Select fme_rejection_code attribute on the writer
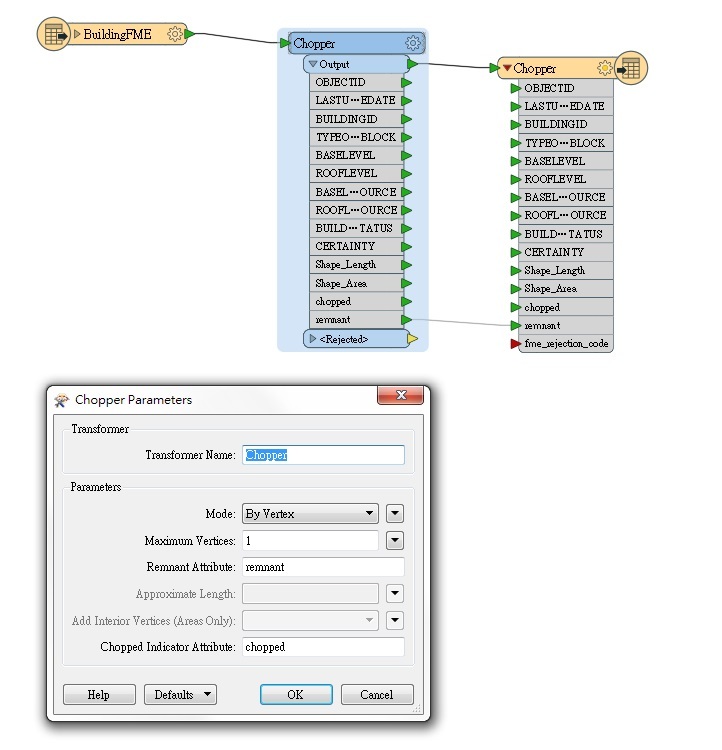The width and height of the screenshot is (722, 750). pos(565,343)
